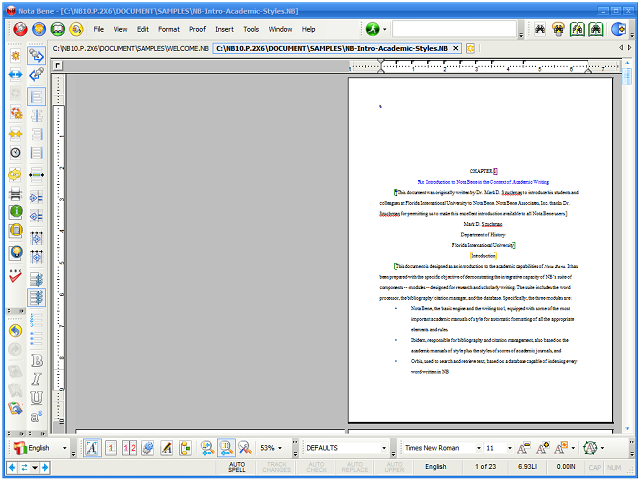Click the green info icon in left toolbar

point(15,212)
